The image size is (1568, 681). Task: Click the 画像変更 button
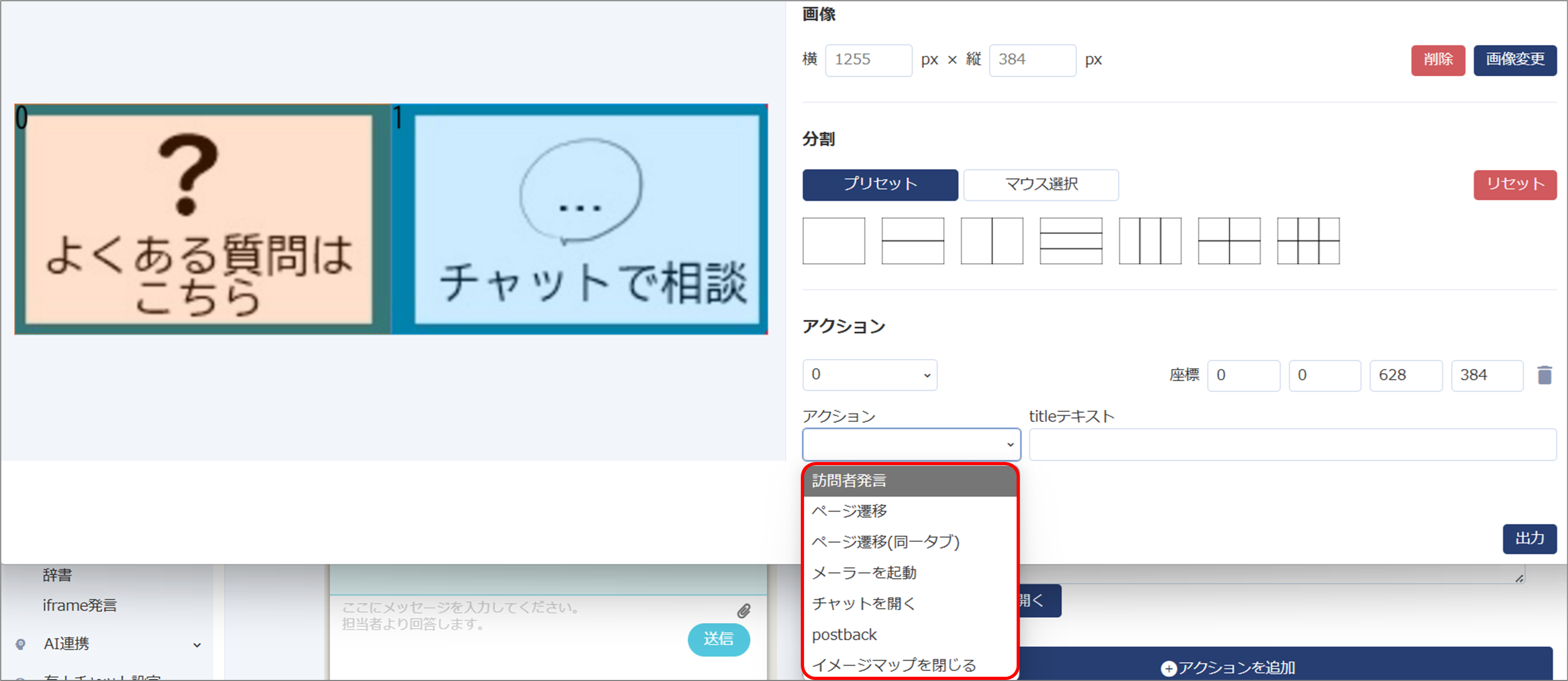1515,60
